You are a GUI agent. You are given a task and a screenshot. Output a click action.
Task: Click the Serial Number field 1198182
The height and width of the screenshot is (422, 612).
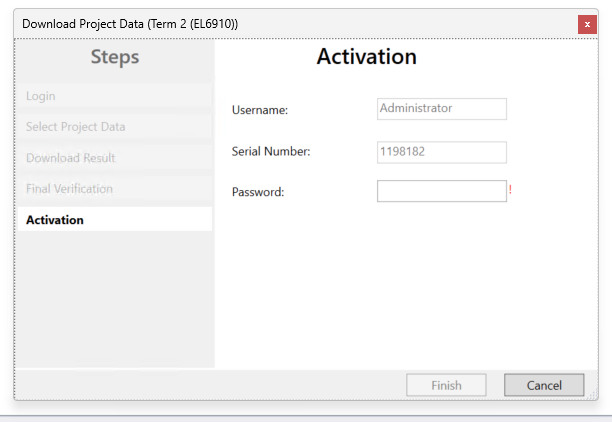(441, 152)
